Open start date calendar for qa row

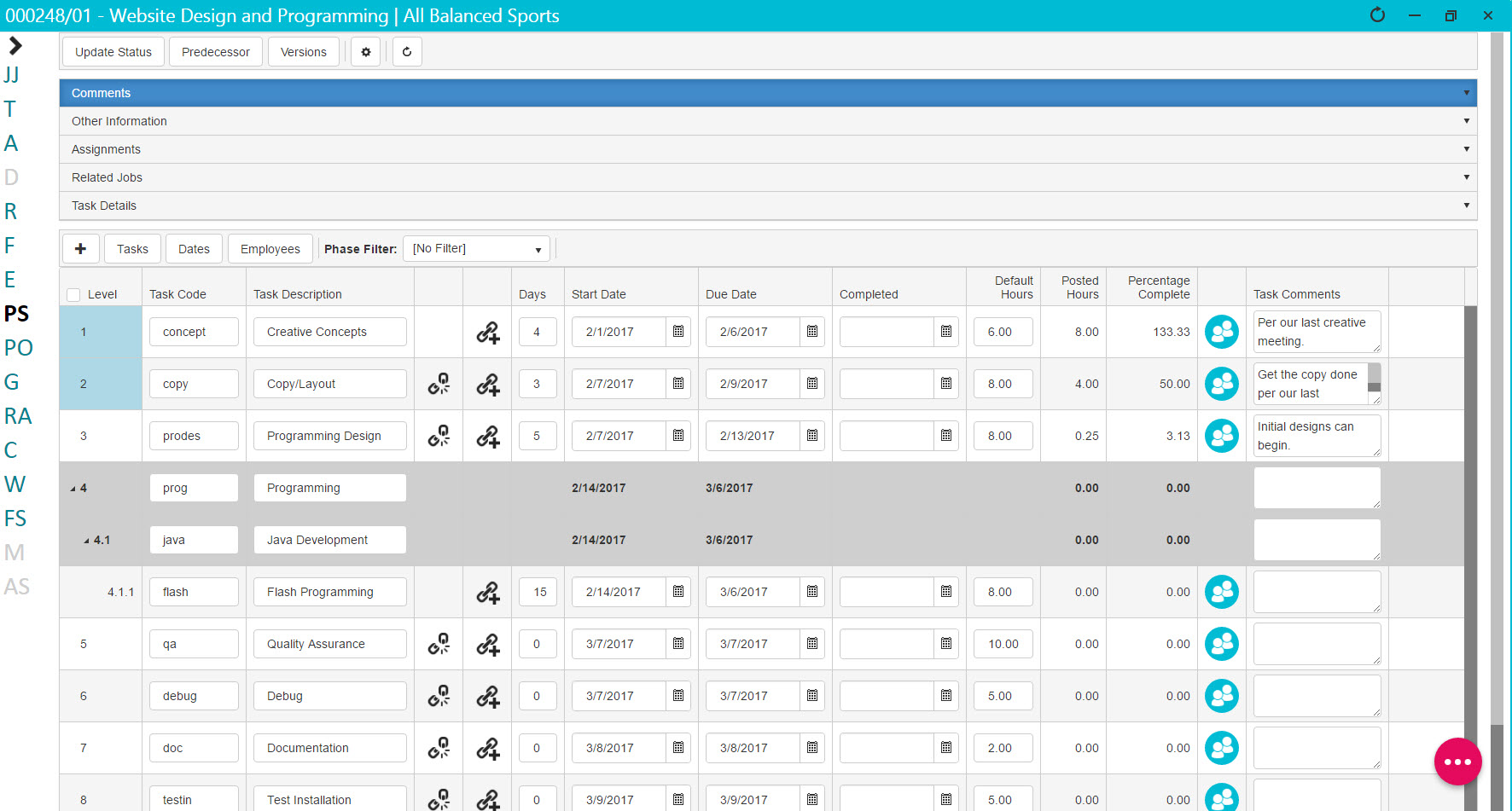click(x=678, y=644)
